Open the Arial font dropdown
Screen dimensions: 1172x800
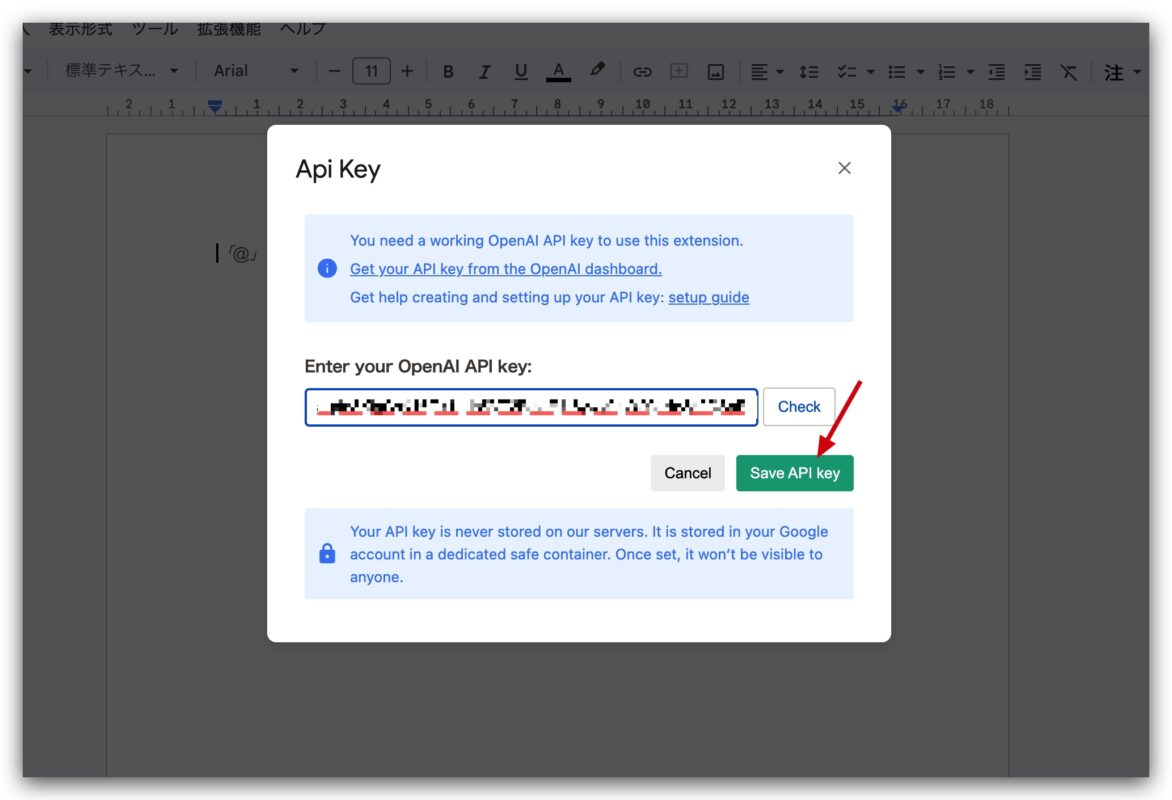(x=256, y=71)
